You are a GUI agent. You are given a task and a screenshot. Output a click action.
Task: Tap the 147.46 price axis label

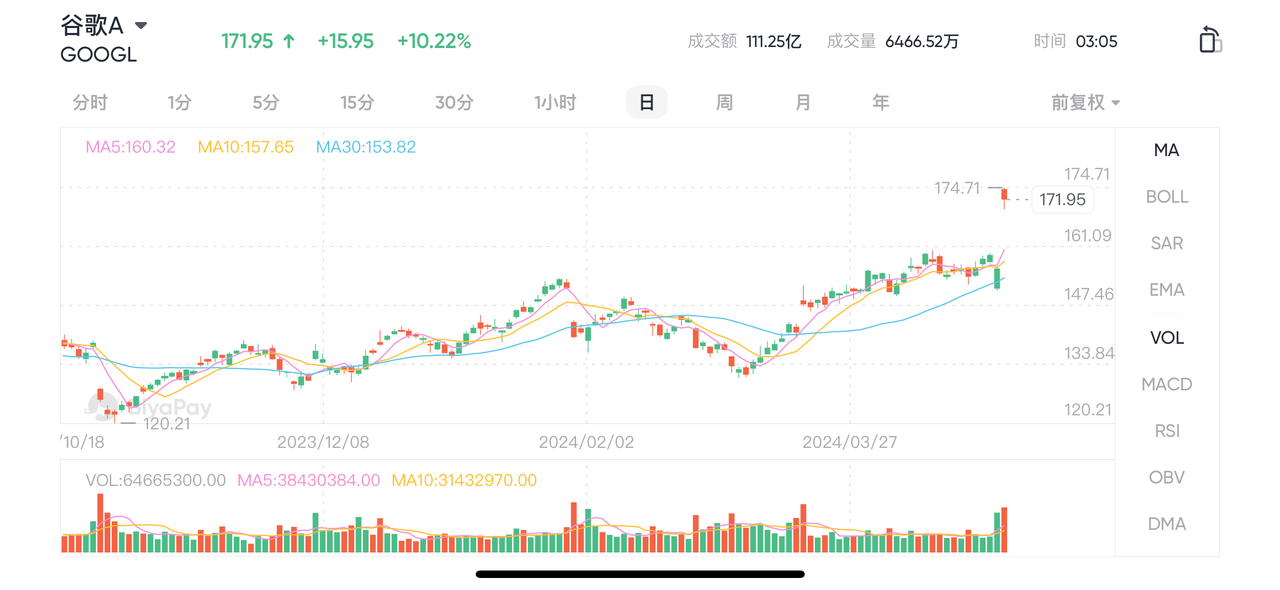click(1088, 294)
